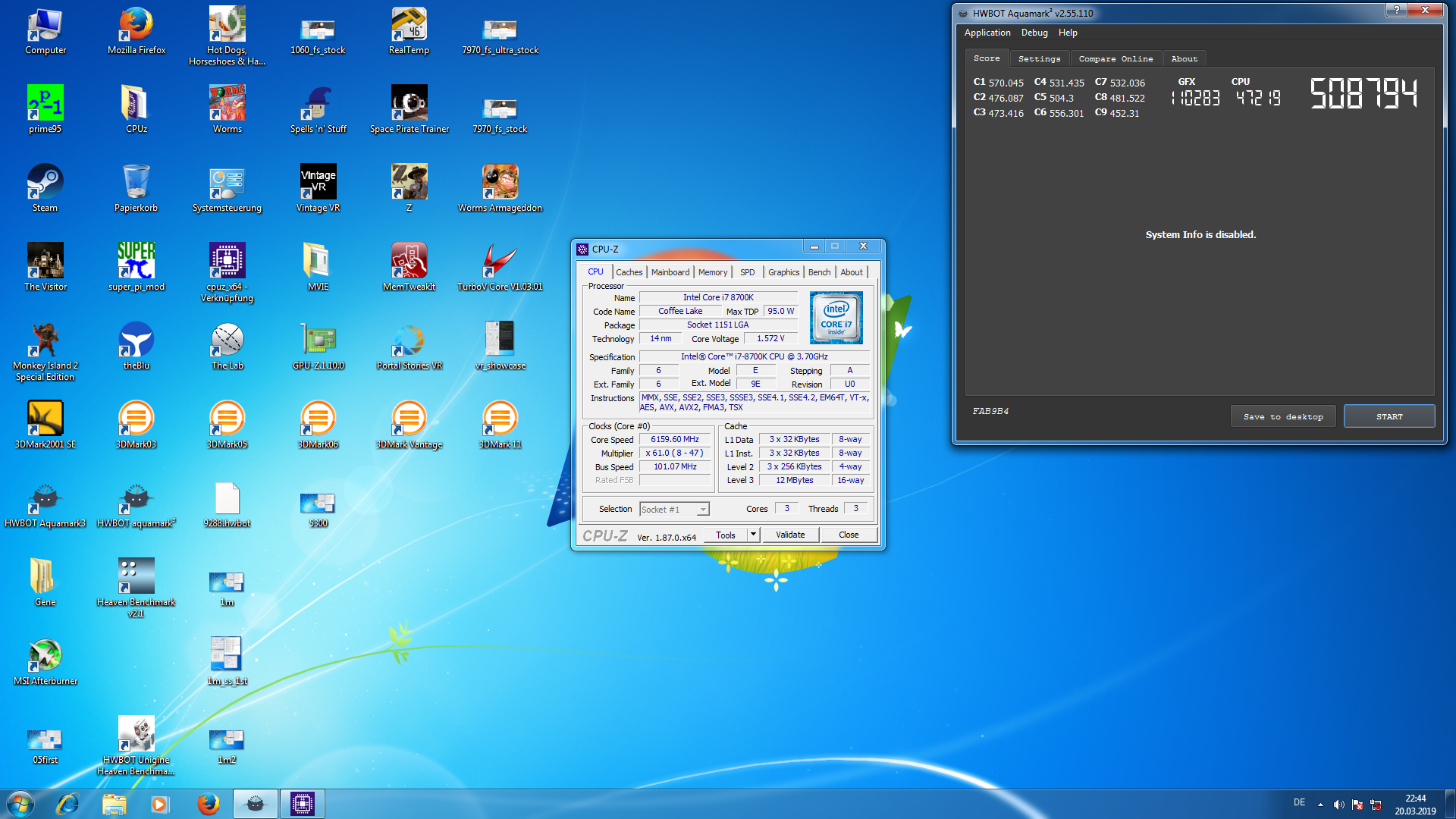Image resolution: width=1456 pixels, height=819 pixels.
Task: Open Windows Explorer folder on taskbar
Action: pyautogui.click(x=114, y=804)
